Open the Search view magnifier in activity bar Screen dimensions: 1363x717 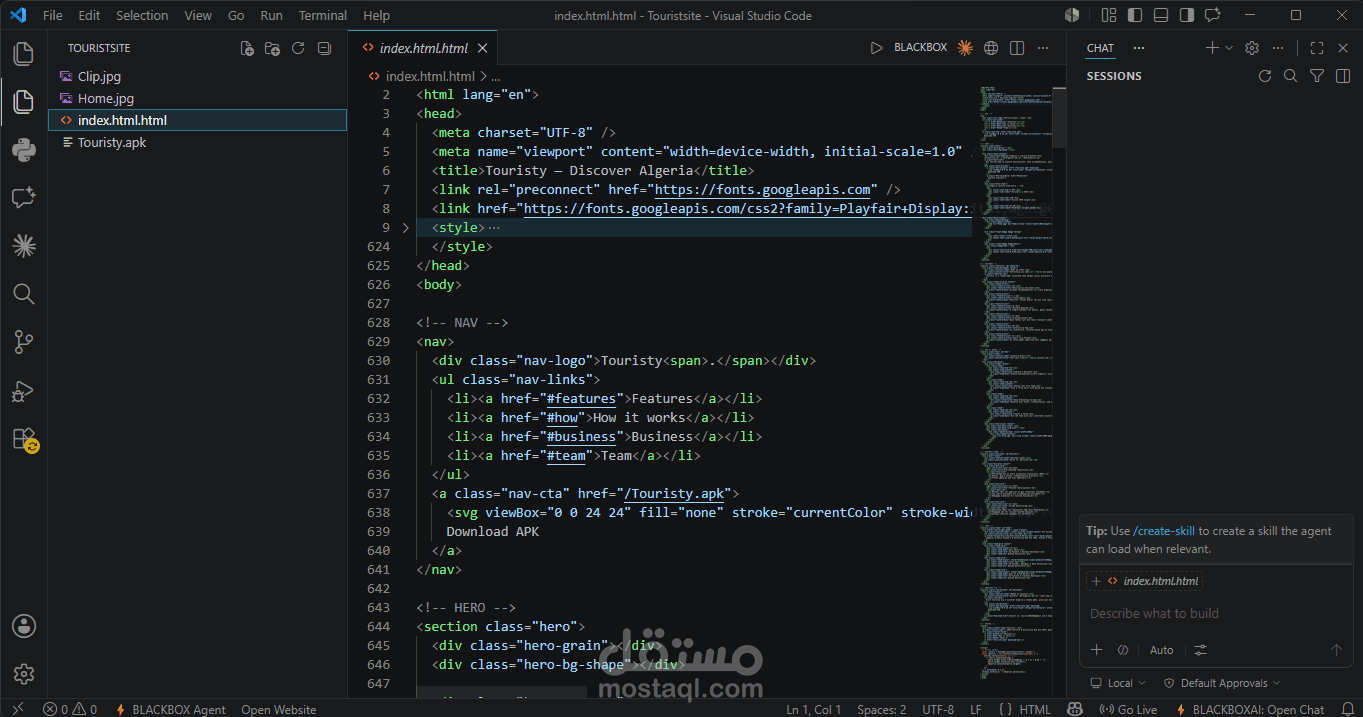pyautogui.click(x=24, y=294)
